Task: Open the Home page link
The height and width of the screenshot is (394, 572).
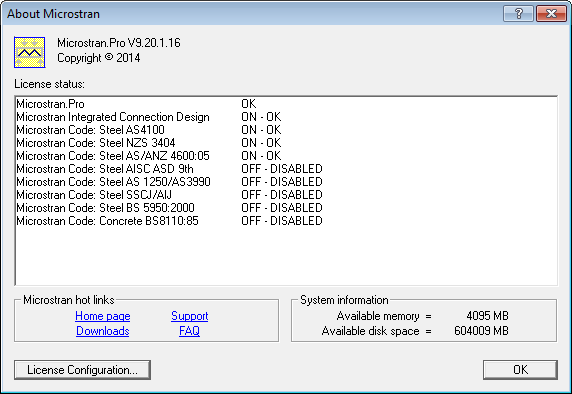Action: (103, 316)
